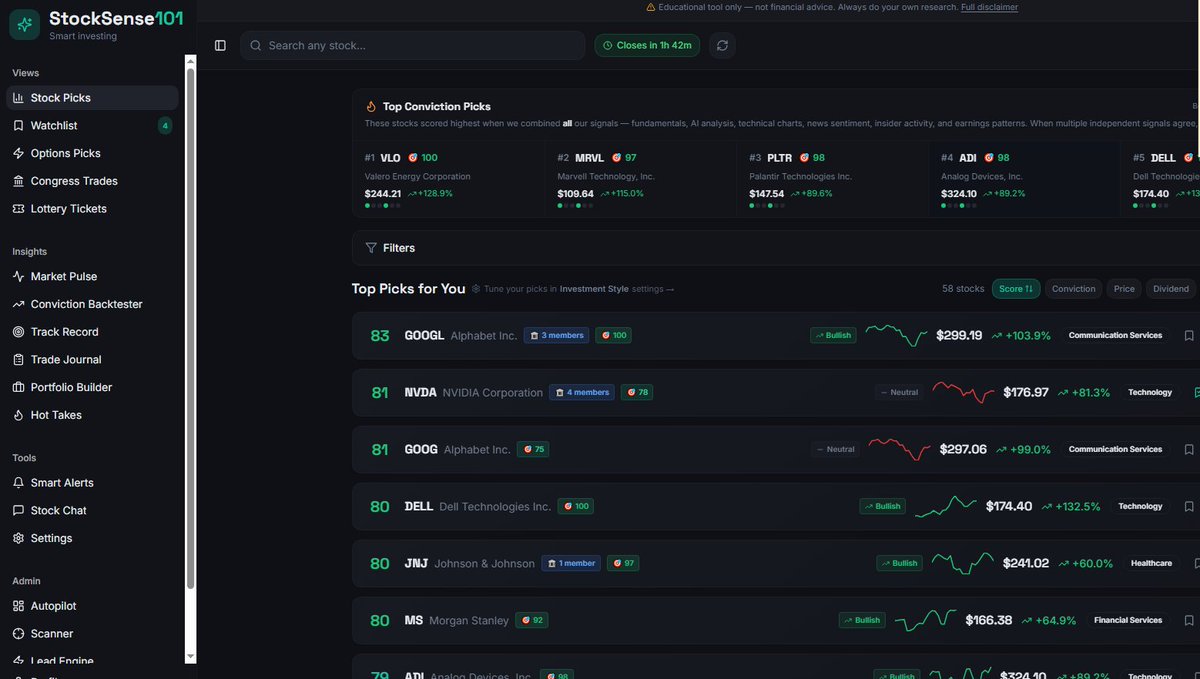
Task: Click the GOOGL conviction score 100 badge
Action: [613, 336]
